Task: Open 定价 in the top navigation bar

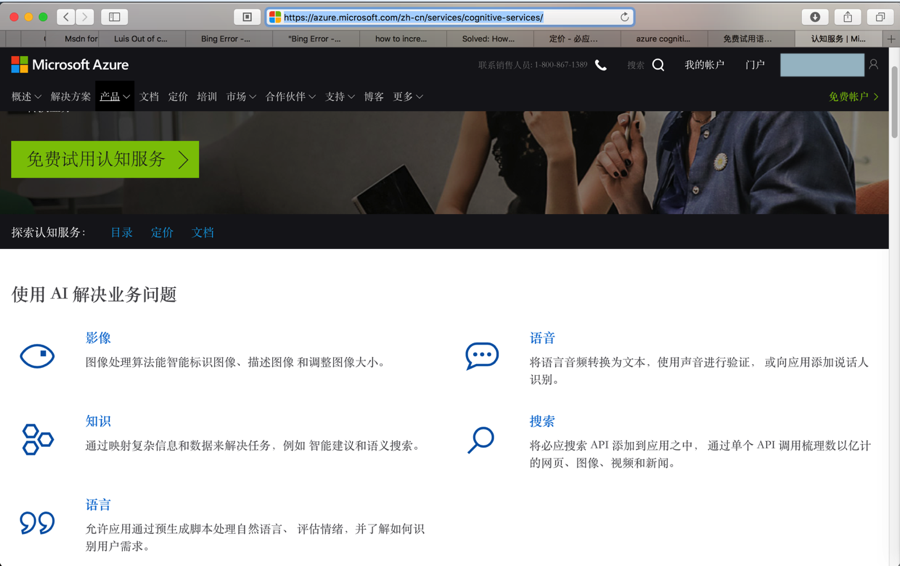Action: pyautogui.click(x=178, y=96)
